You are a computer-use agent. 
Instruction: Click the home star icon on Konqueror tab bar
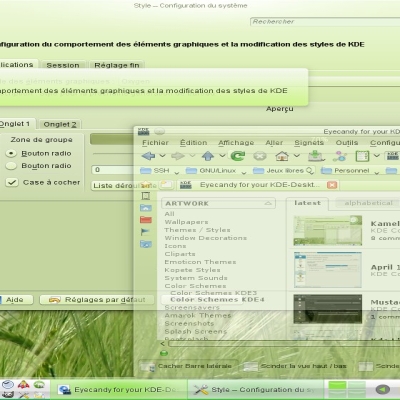point(146,184)
